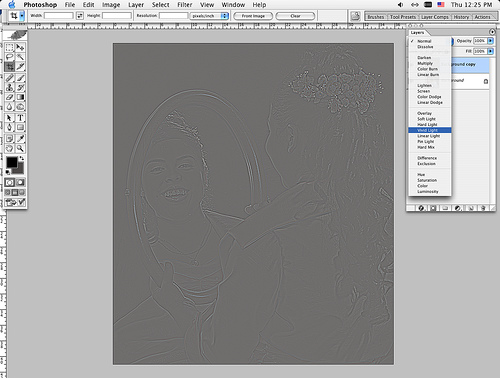500x378 pixels.
Task: Select the Lasso tool
Action: [x=10, y=57]
